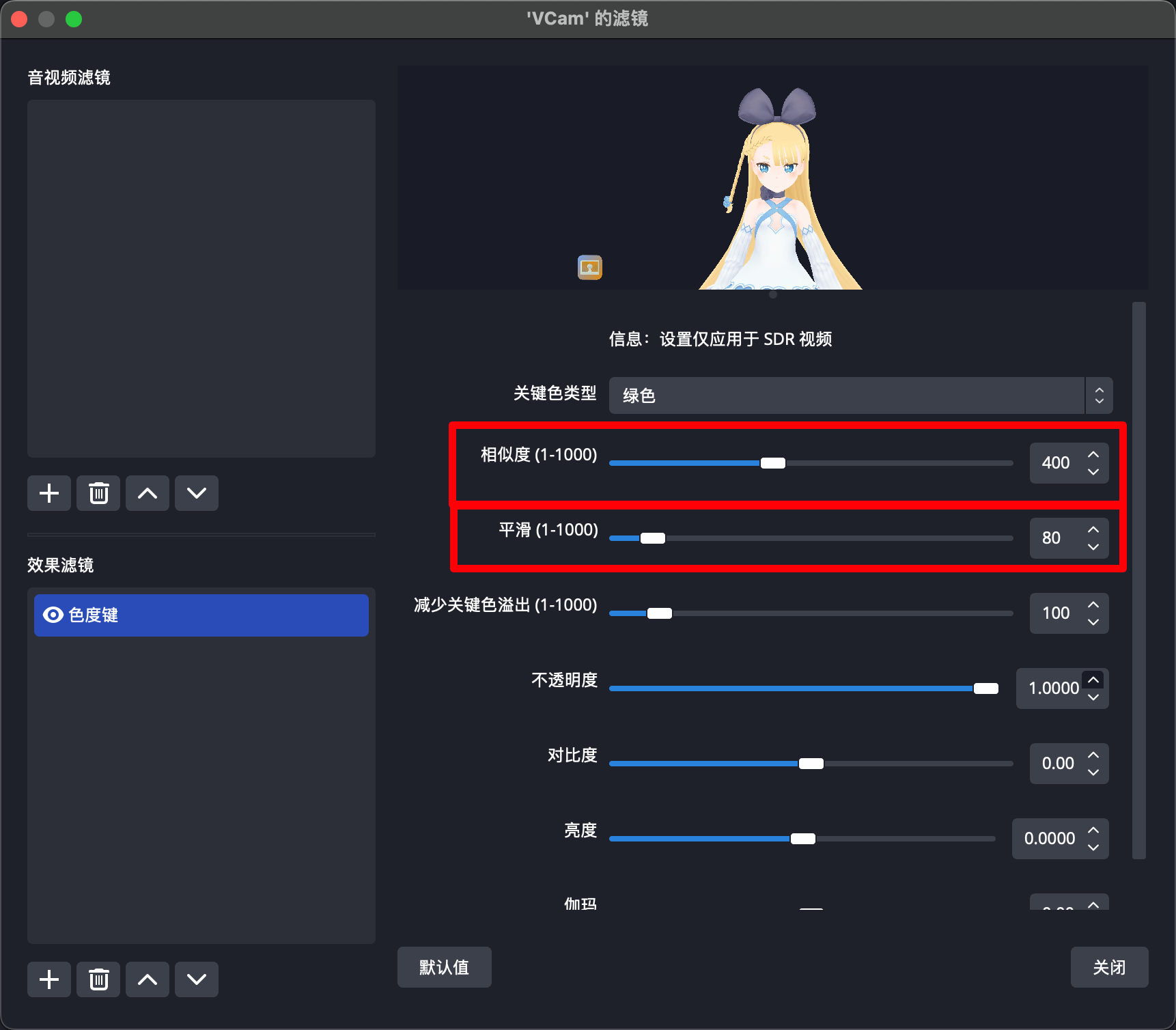
Task: Delete the selected audio/video filter
Action: tap(98, 493)
